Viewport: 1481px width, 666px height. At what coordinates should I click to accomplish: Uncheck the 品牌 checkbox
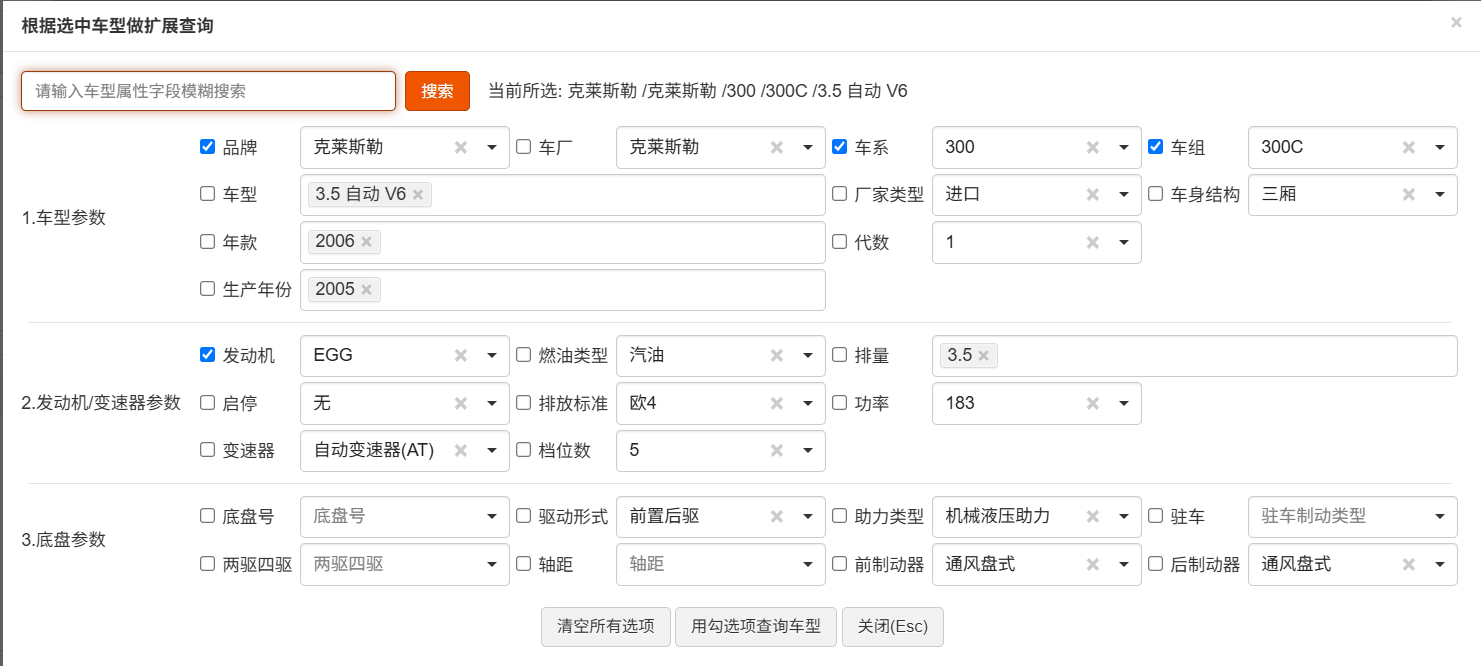click(208, 147)
